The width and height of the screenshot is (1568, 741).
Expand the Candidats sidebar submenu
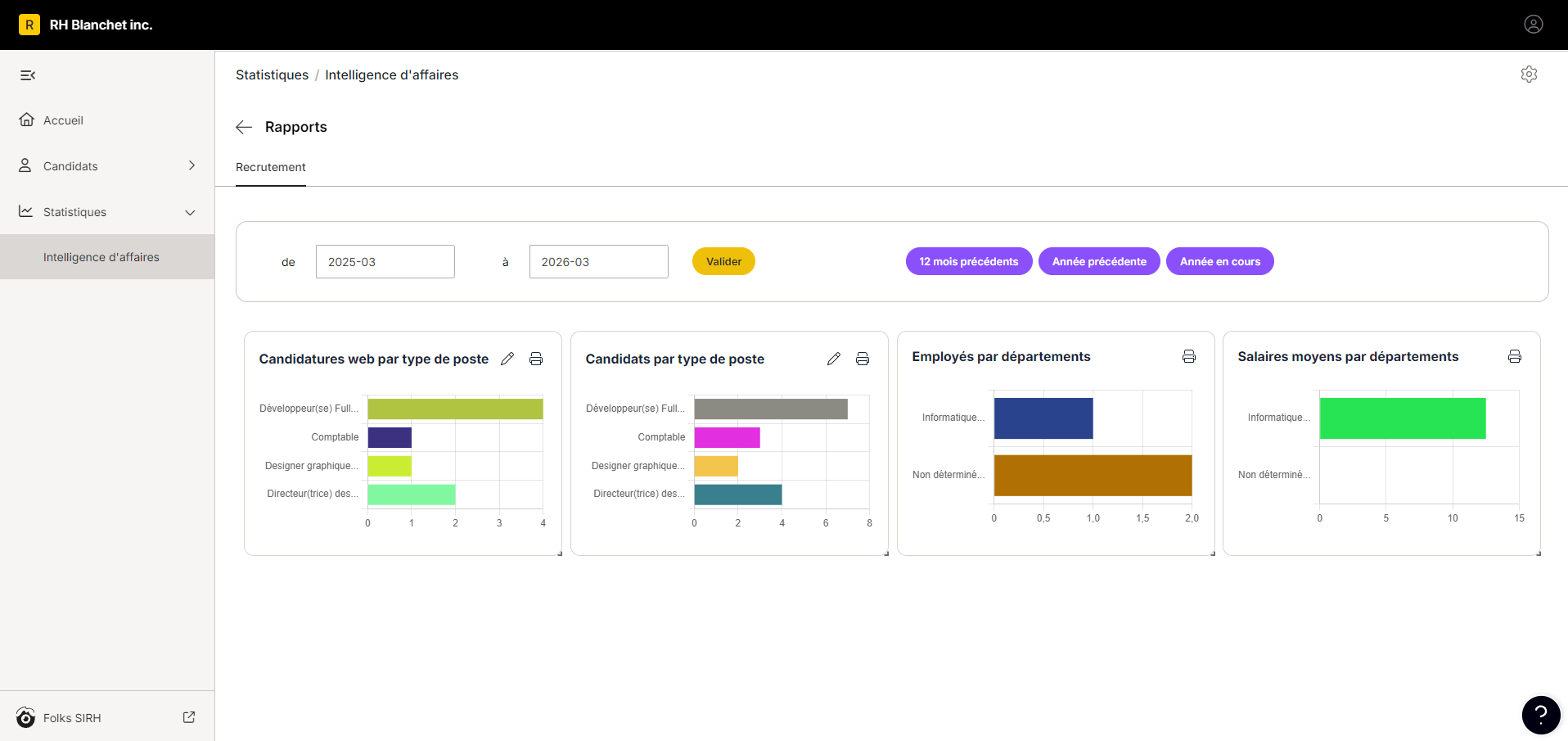point(191,165)
